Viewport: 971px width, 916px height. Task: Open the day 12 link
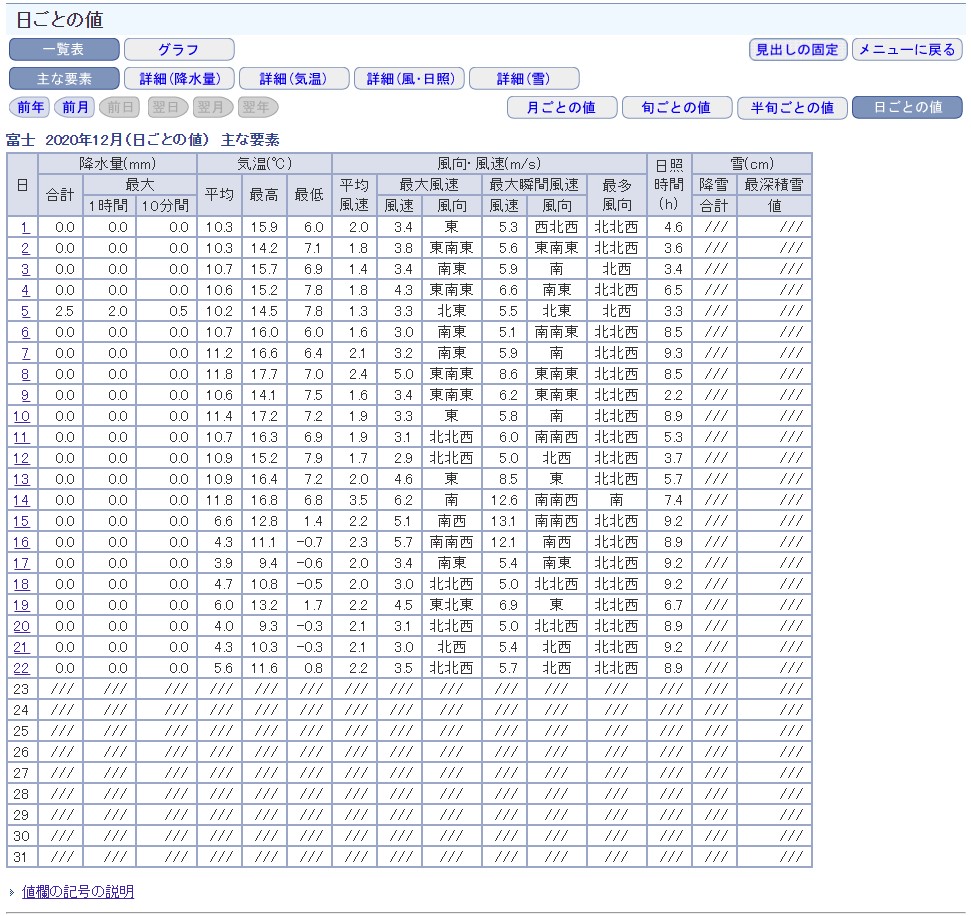[22, 458]
